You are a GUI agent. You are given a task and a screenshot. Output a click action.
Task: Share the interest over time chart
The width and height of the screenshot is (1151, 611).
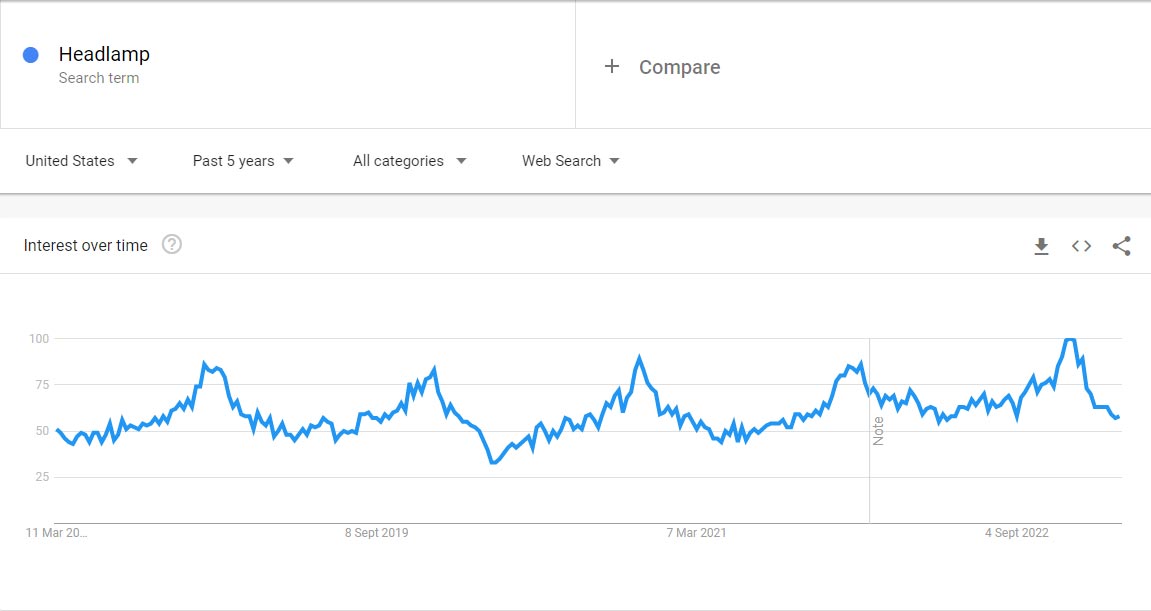coord(1121,246)
